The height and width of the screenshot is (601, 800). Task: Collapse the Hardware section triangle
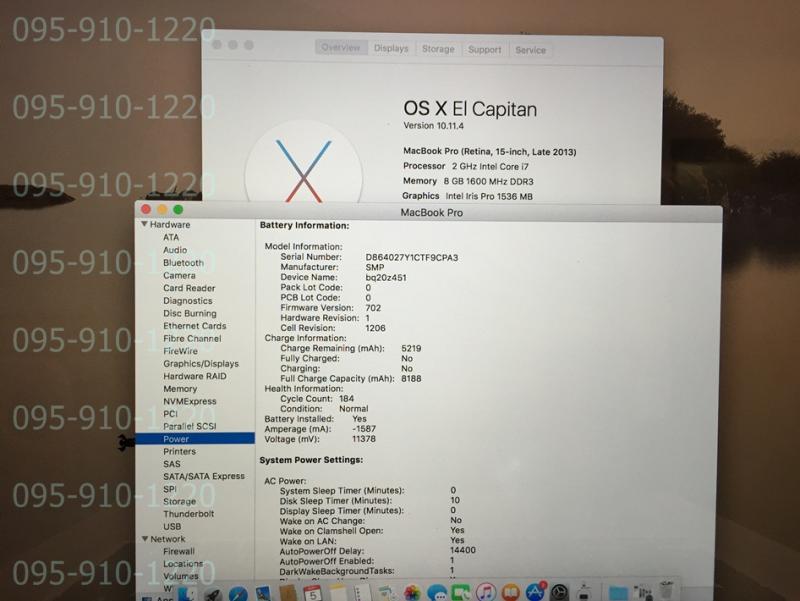[144, 224]
